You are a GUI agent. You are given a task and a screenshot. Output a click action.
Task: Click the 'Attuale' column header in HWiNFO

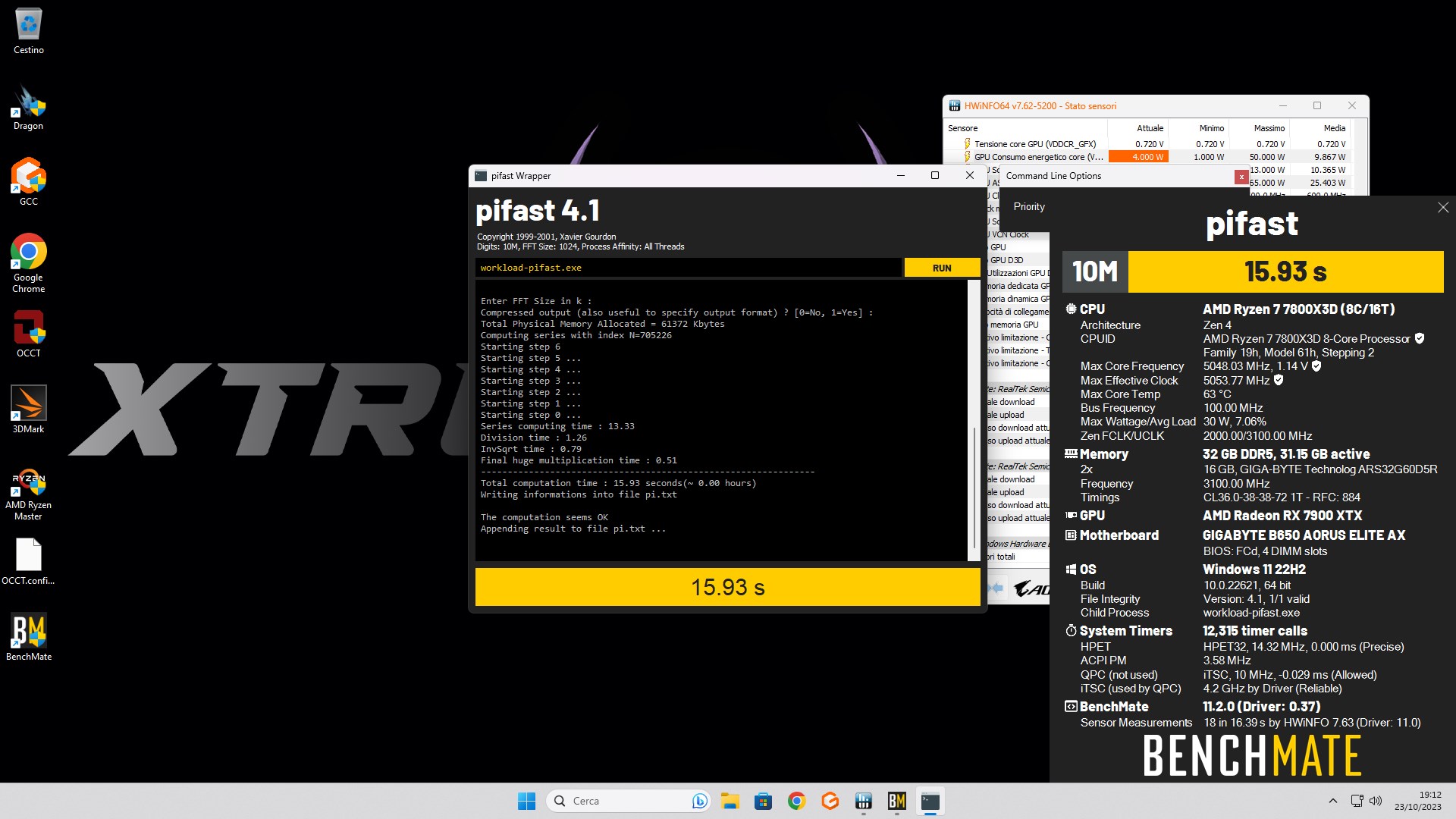[1150, 128]
